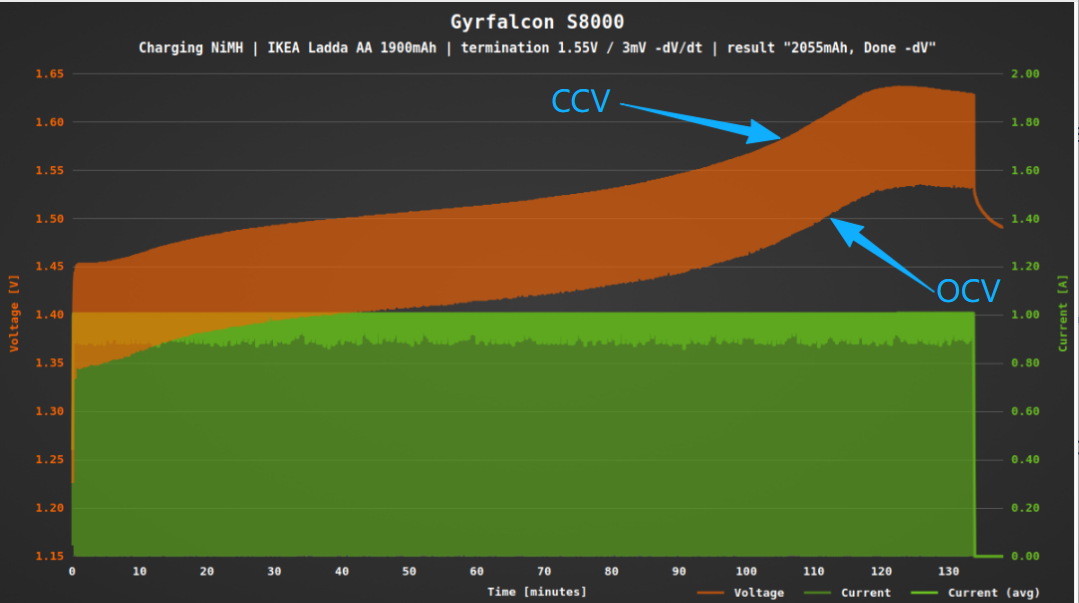Select the blue OCV annotation text

(968, 291)
